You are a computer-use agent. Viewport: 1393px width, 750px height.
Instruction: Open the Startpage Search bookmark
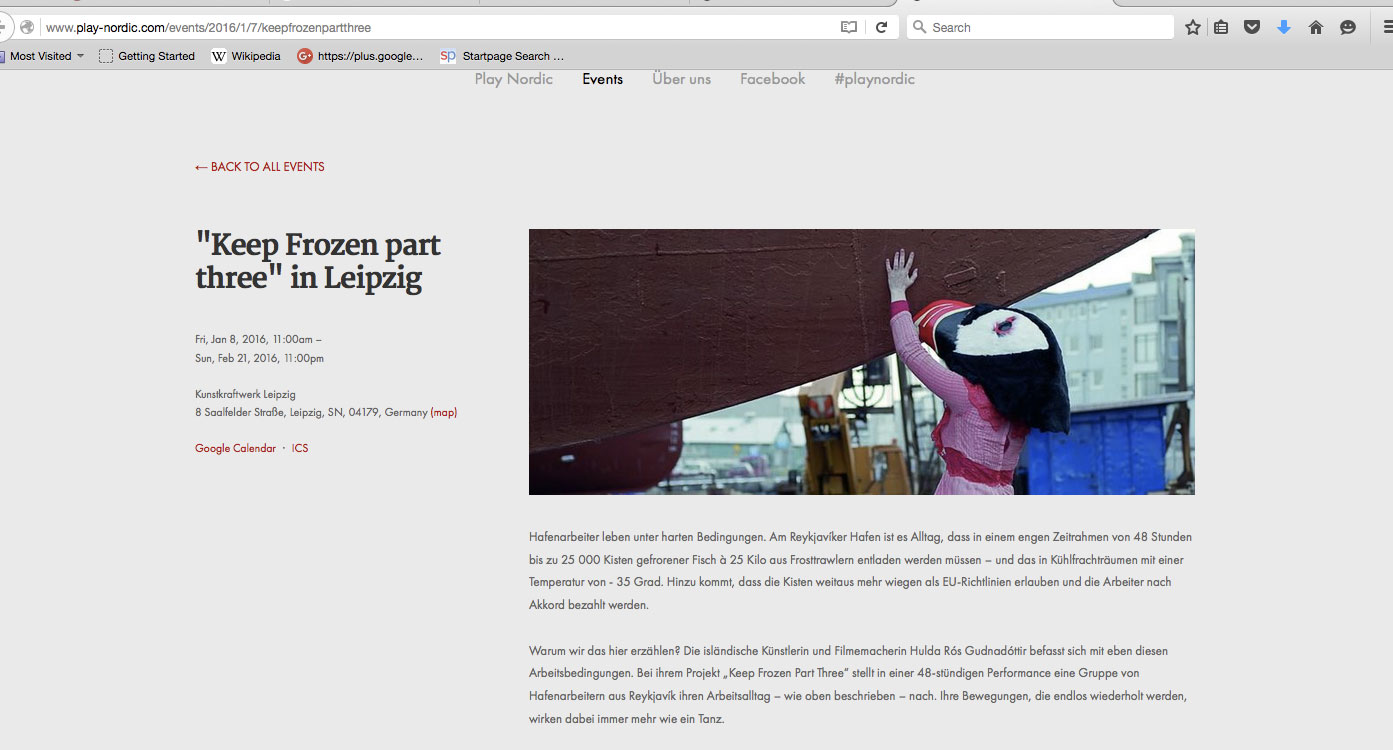[502, 56]
